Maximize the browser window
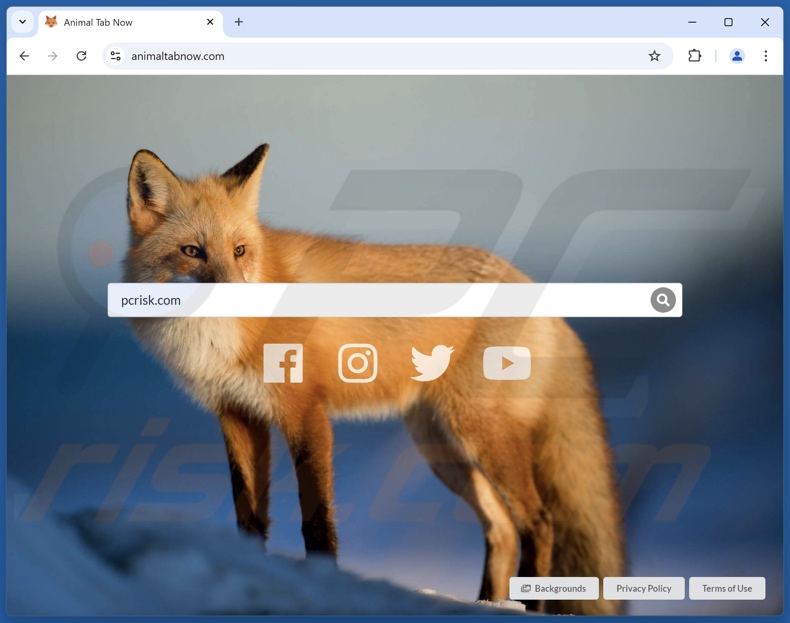This screenshot has width=790, height=623. 728,22
